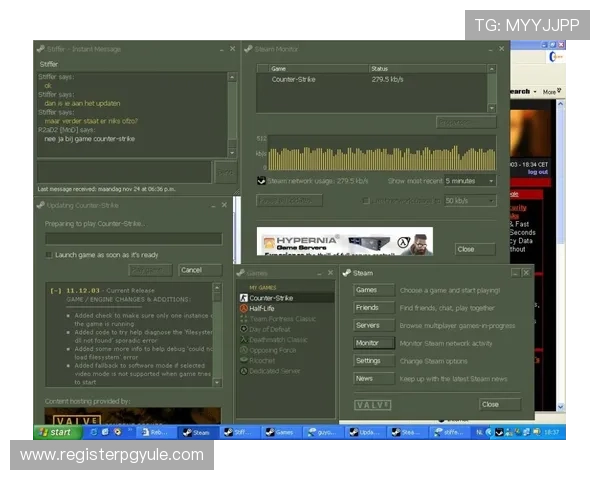The width and height of the screenshot is (600, 480).
Task: Click the Half-Life game icon
Action: click(x=243, y=309)
